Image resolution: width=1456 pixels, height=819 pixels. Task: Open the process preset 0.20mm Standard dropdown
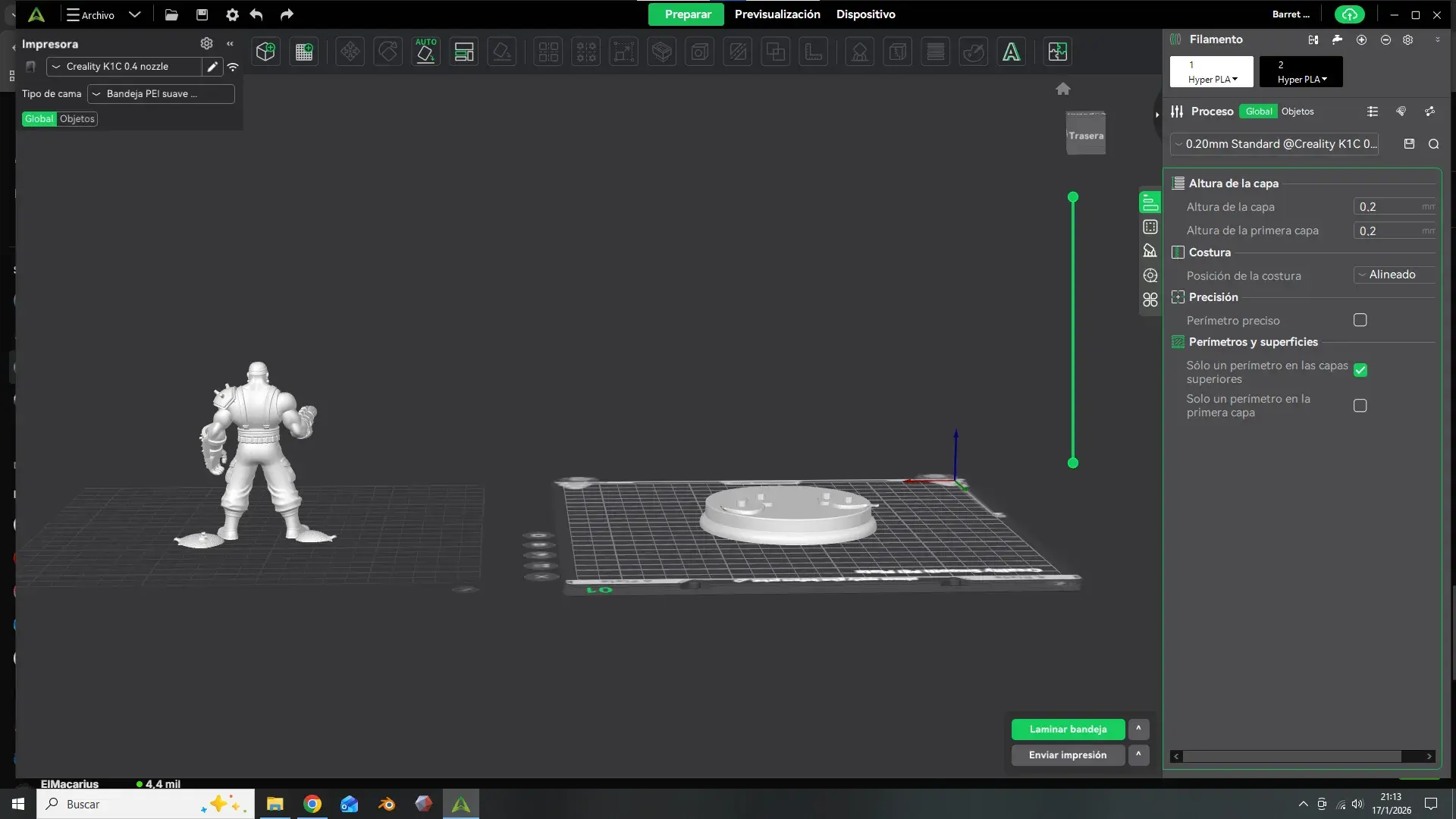click(x=1274, y=144)
